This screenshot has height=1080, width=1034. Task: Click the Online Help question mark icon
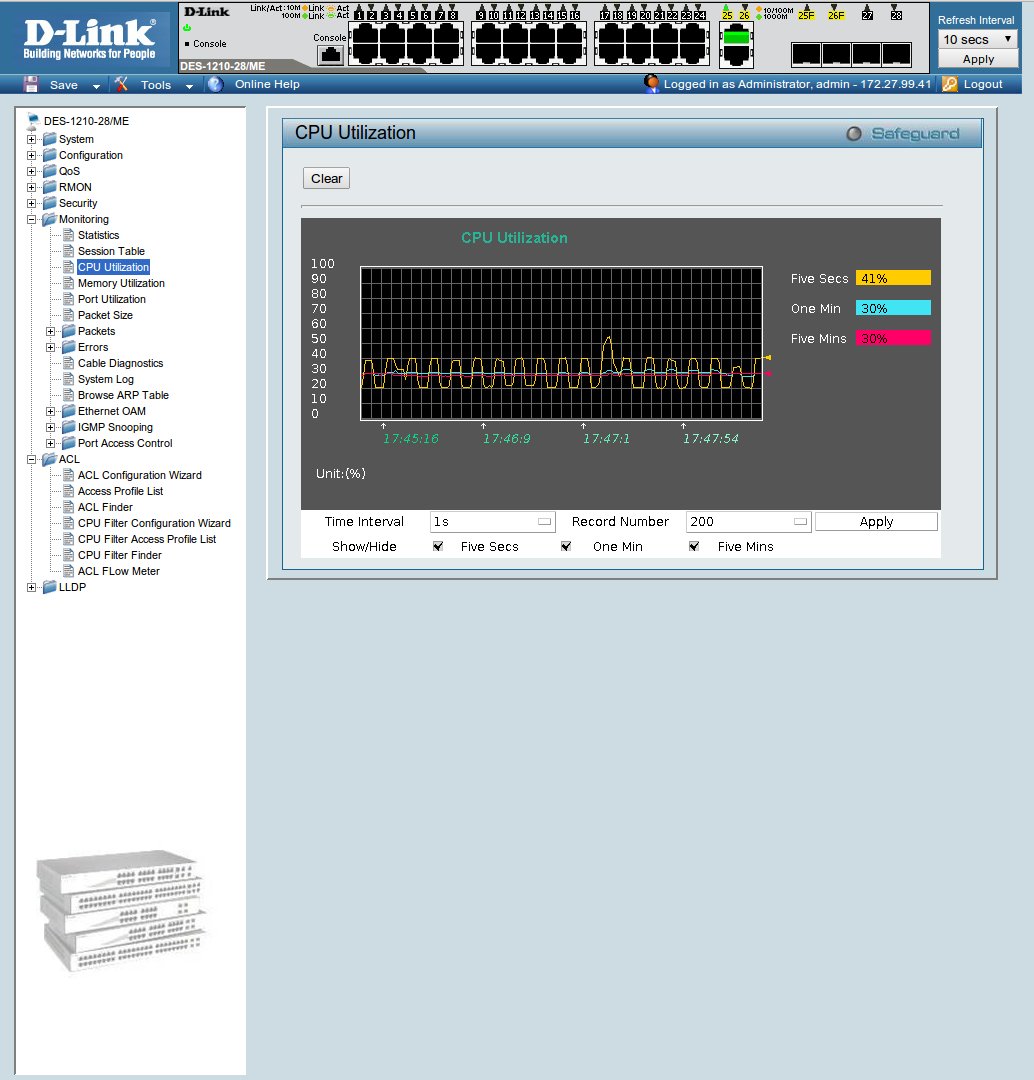tap(215, 85)
